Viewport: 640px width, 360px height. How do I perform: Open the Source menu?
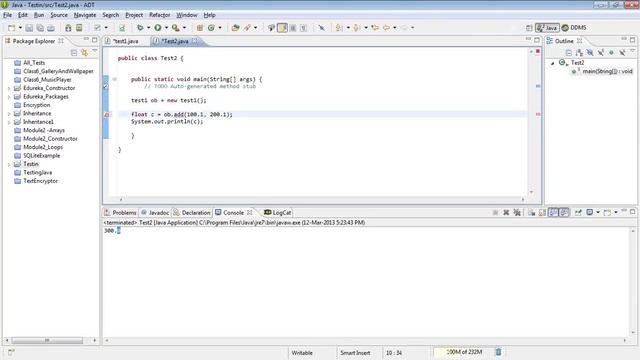[59, 15]
